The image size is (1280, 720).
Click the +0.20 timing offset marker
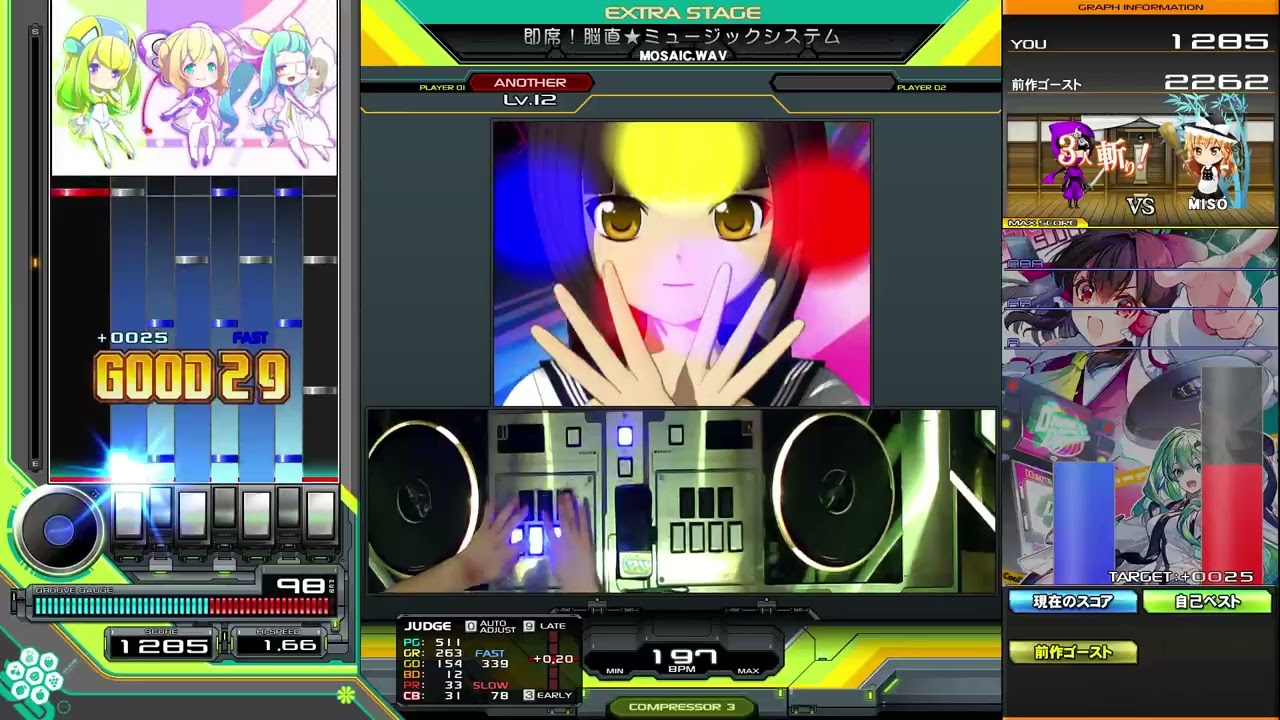[554, 659]
